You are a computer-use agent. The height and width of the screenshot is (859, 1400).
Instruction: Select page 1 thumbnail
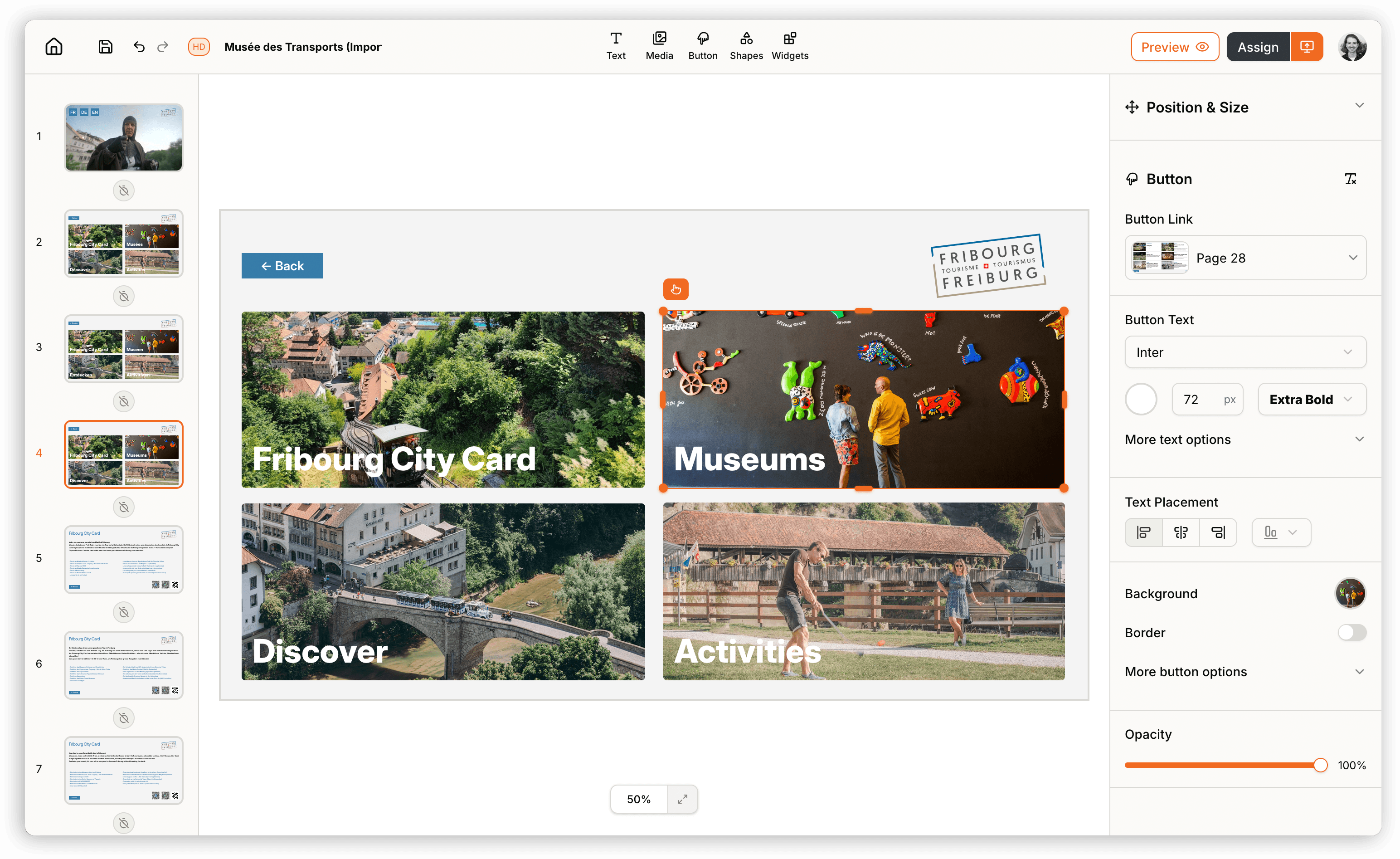[x=124, y=137]
